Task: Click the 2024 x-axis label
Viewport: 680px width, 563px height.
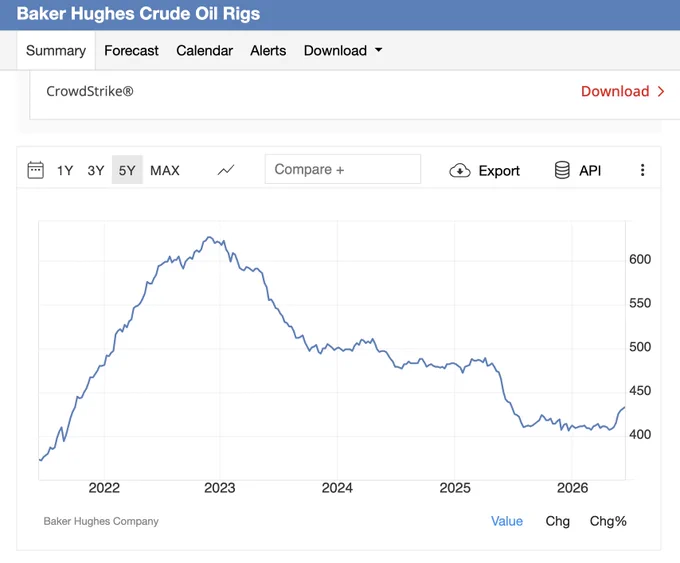Action: (x=337, y=488)
